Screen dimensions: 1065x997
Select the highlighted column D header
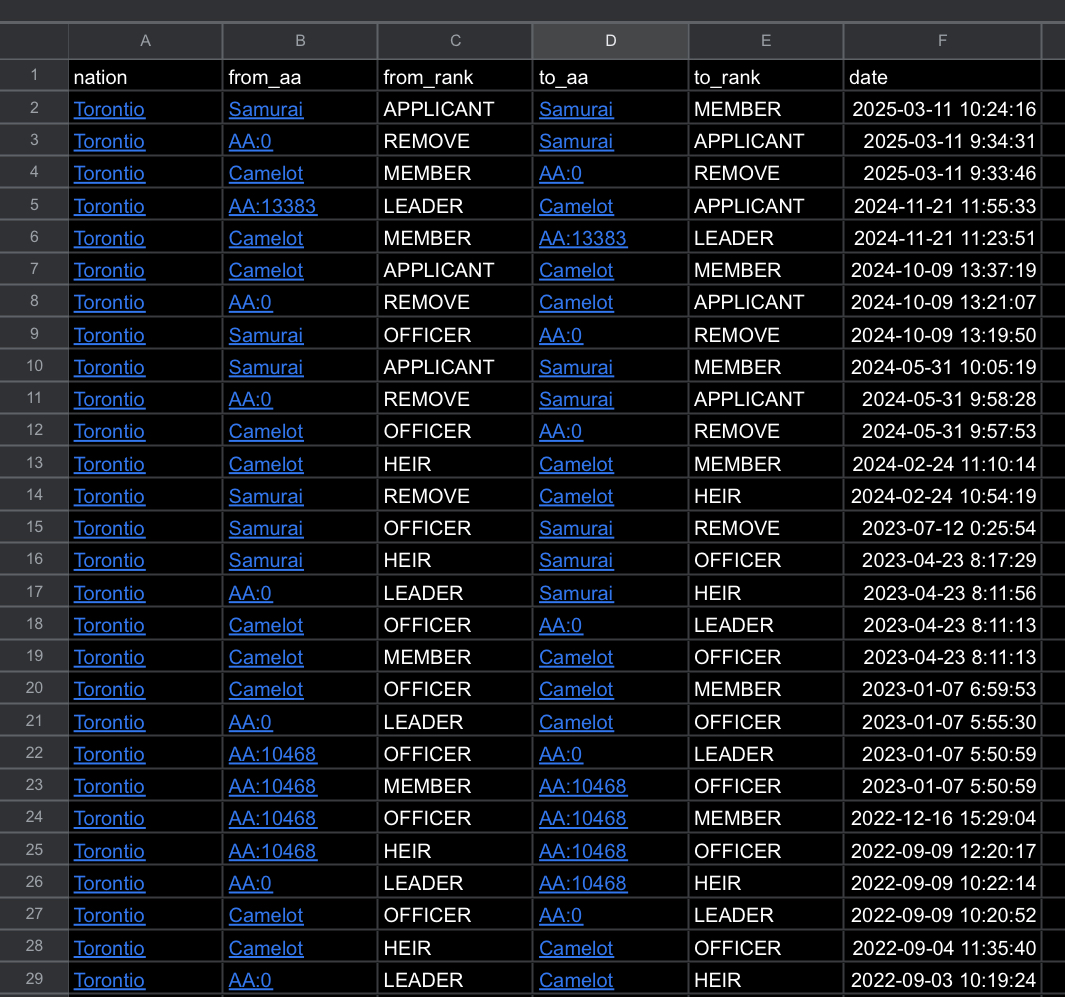611,41
